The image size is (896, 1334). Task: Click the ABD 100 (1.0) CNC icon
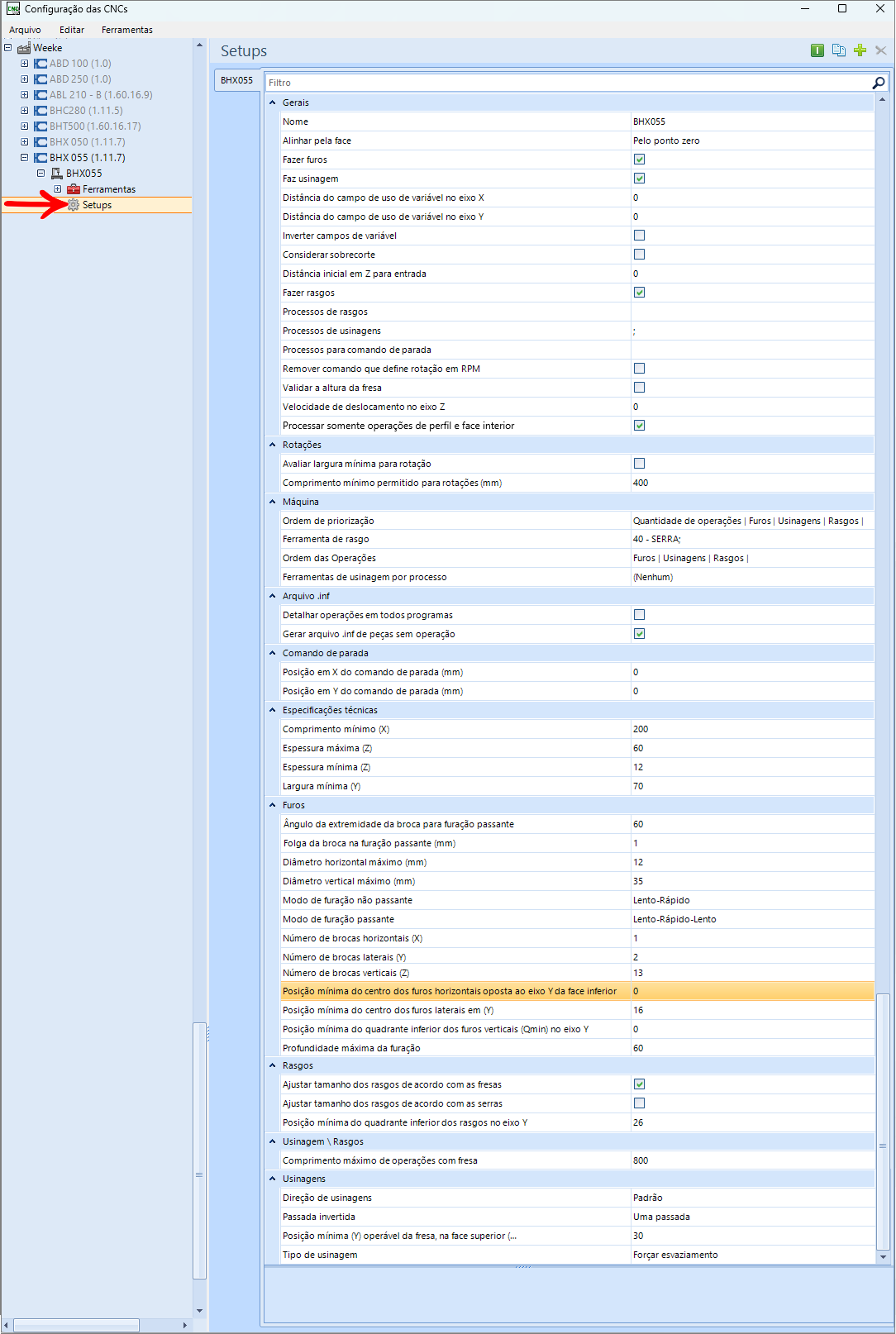[x=41, y=64]
